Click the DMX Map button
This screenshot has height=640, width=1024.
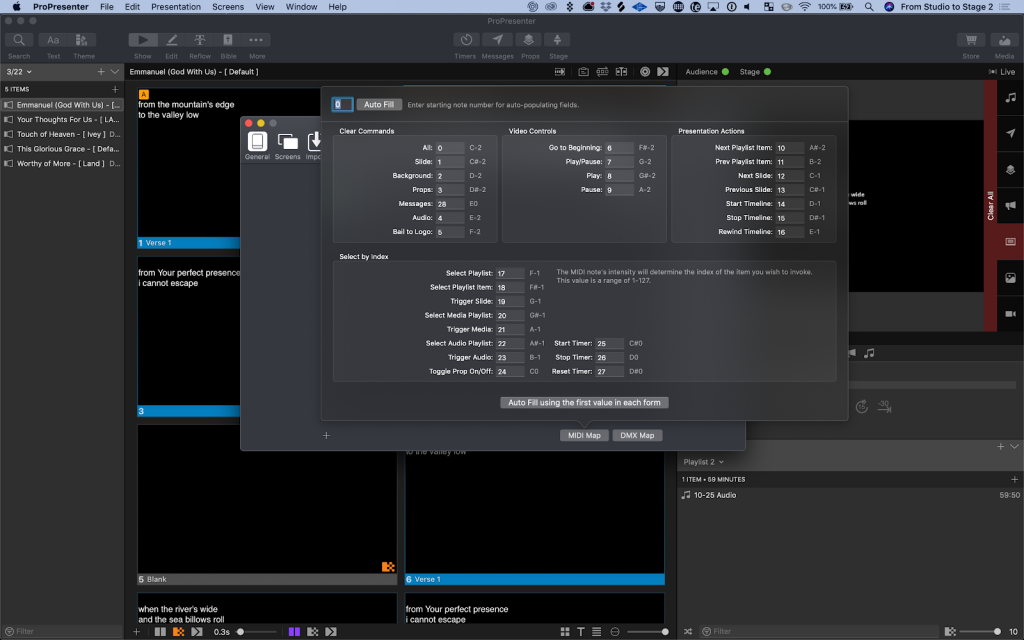[x=637, y=435]
